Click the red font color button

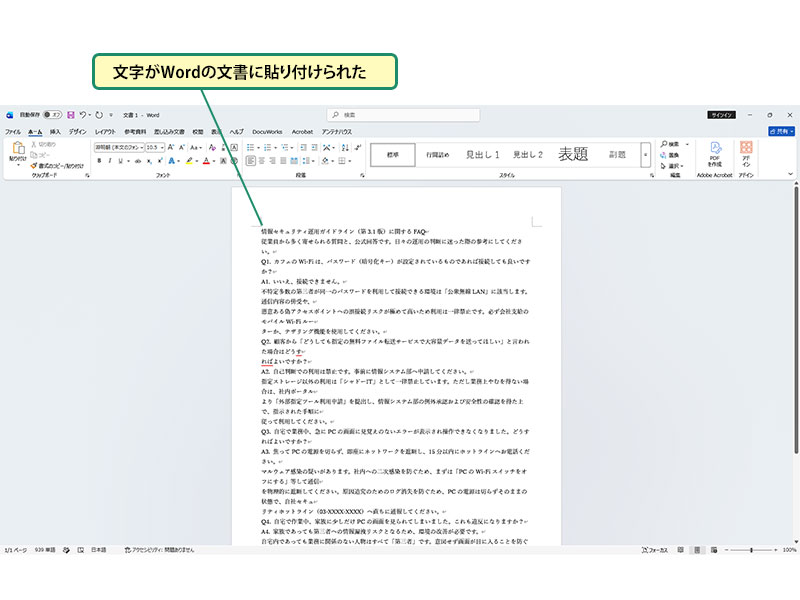pos(206,161)
